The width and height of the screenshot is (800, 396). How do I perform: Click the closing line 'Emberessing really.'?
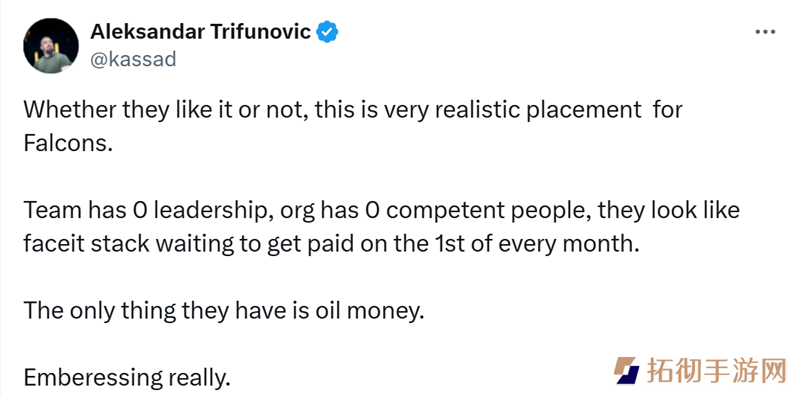pyautogui.click(x=127, y=378)
